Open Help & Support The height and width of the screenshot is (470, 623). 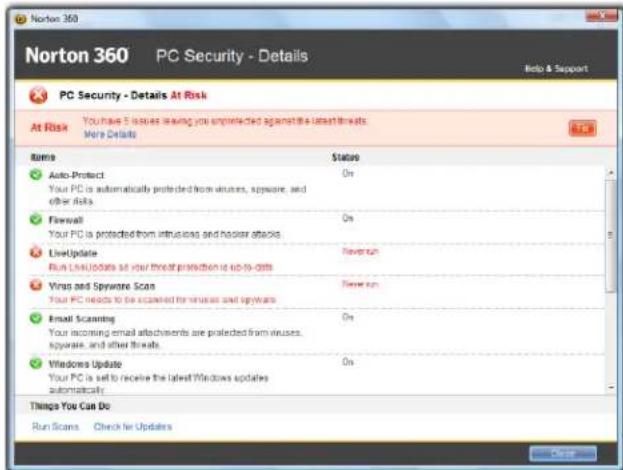tap(556, 69)
